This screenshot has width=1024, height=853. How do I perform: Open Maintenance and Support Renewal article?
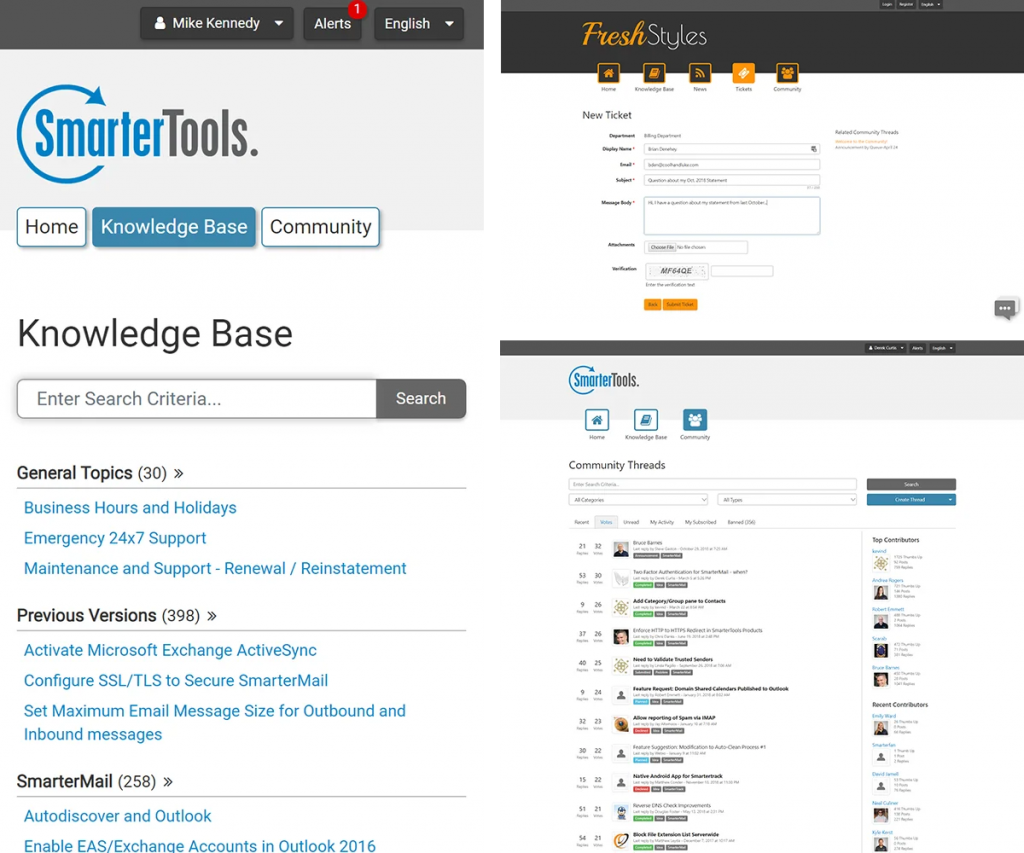[215, 568]
